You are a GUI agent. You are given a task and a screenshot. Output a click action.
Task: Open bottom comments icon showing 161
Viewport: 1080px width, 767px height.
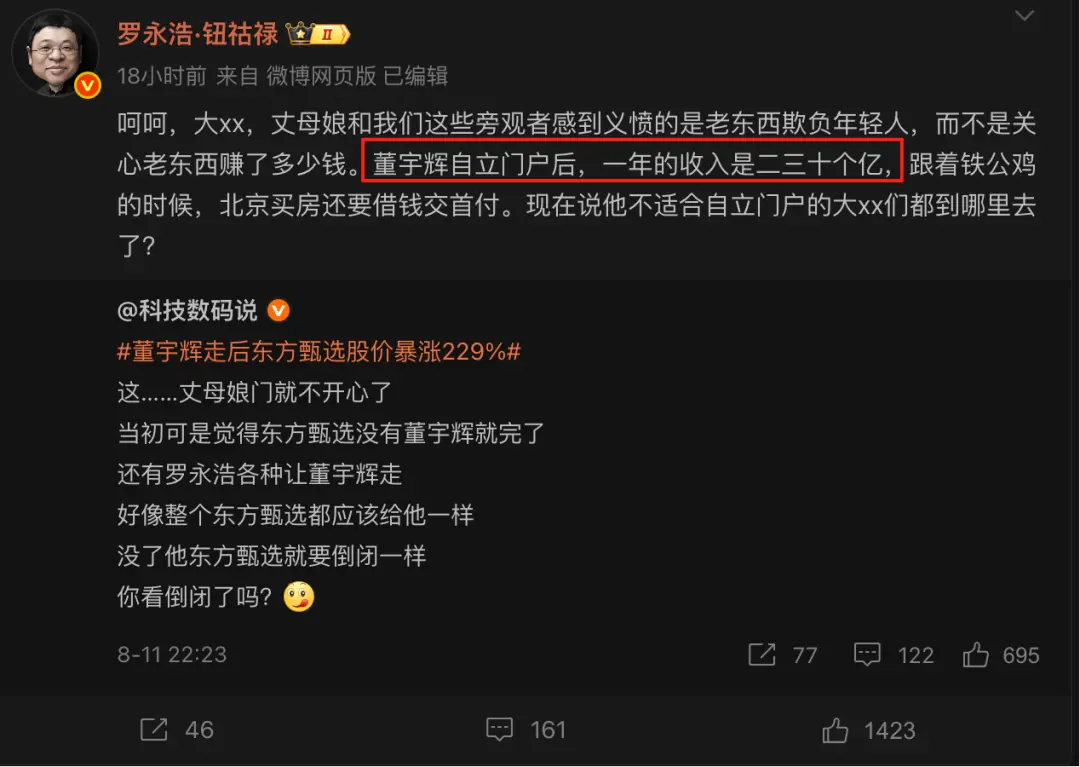click(526, 730)
